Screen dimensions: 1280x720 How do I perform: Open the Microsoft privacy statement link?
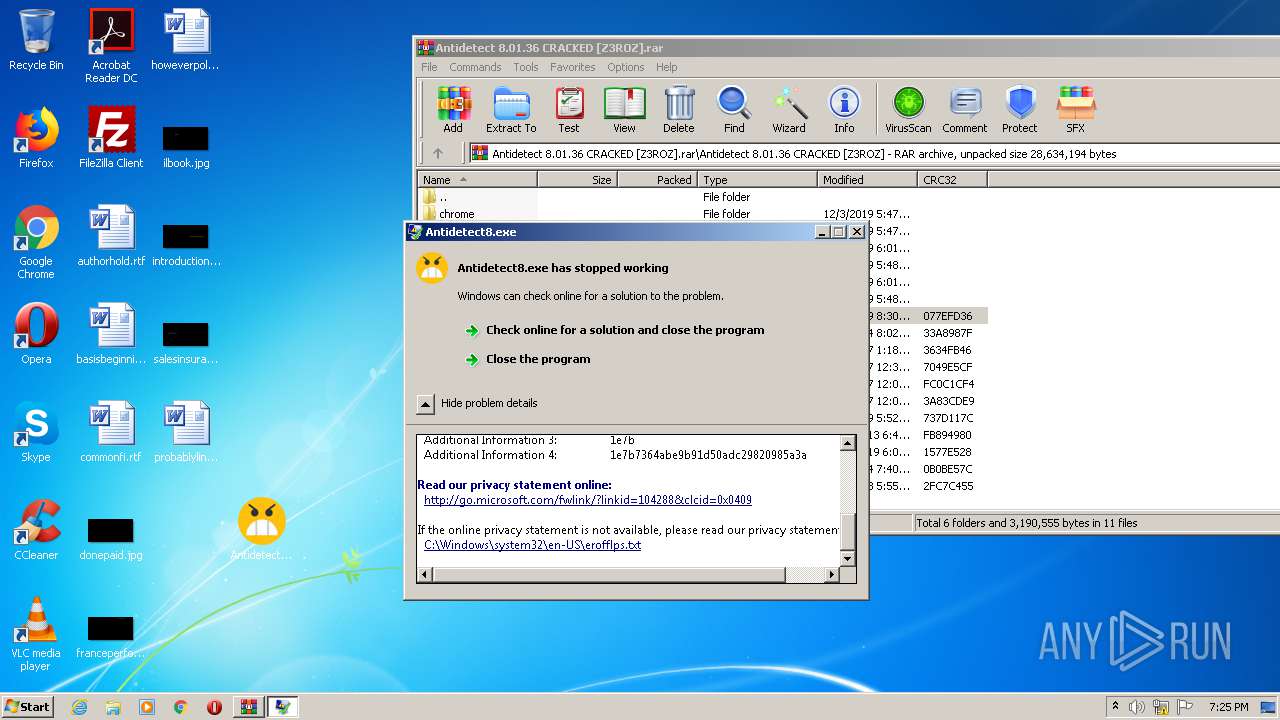(x=588, y=500)
